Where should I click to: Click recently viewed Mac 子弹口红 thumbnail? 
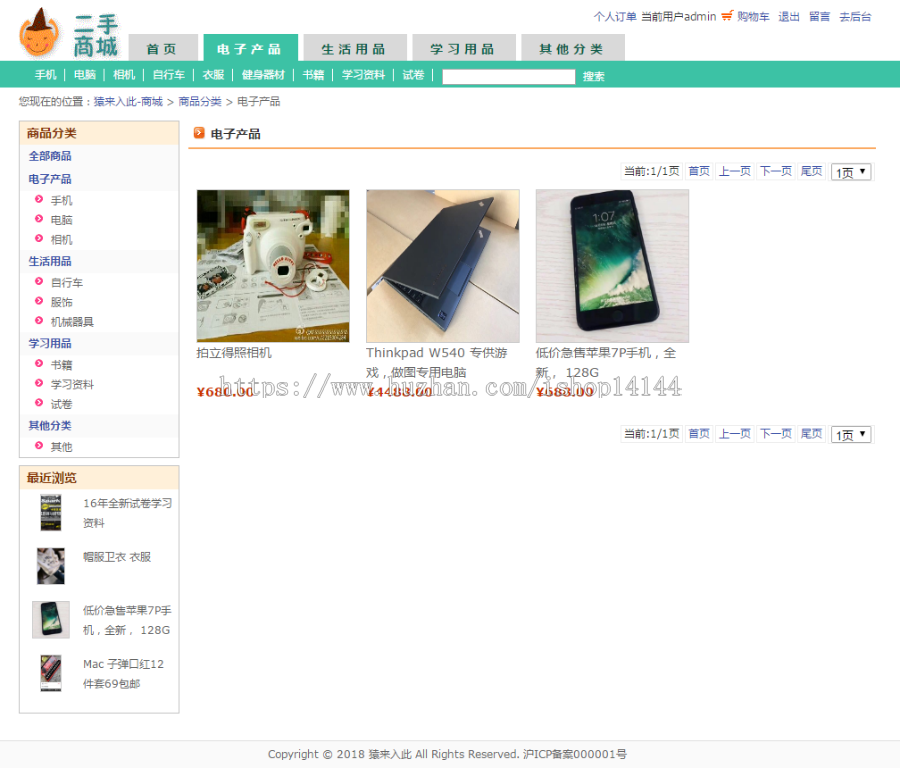pos(51,673)
